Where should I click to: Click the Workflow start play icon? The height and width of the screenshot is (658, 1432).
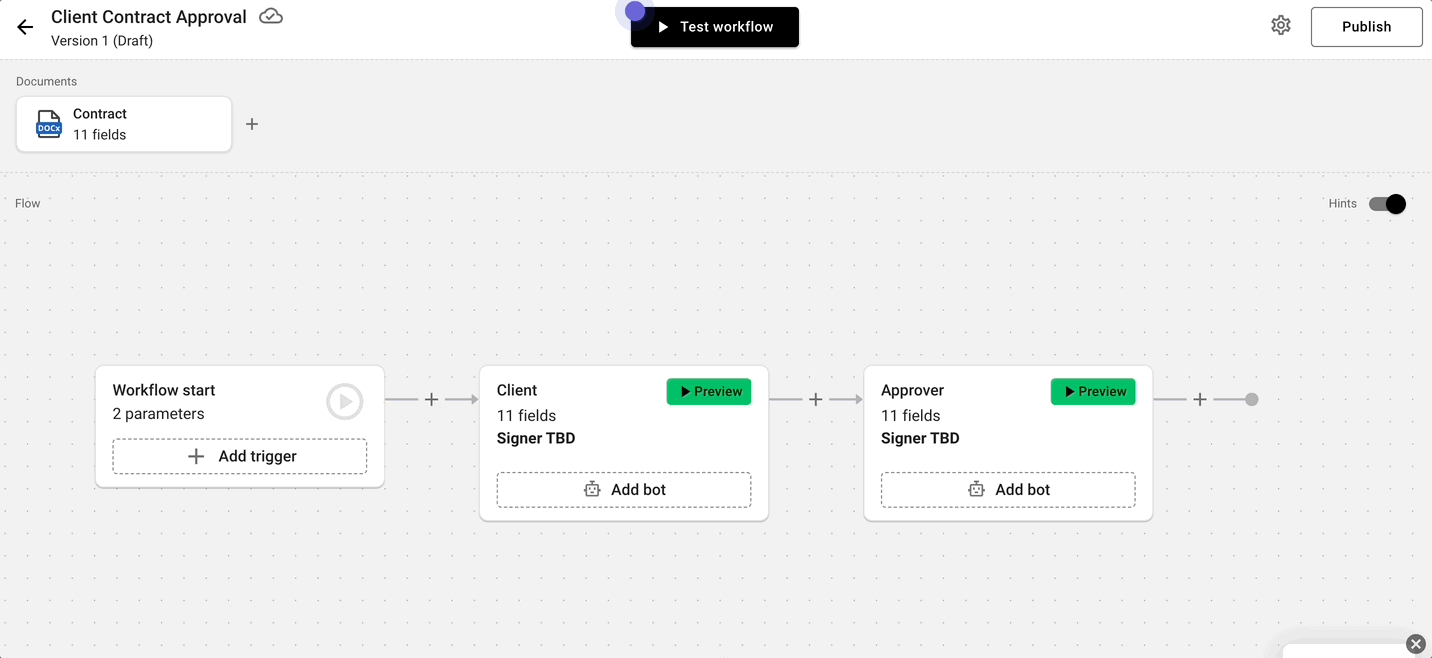(345, 402)
